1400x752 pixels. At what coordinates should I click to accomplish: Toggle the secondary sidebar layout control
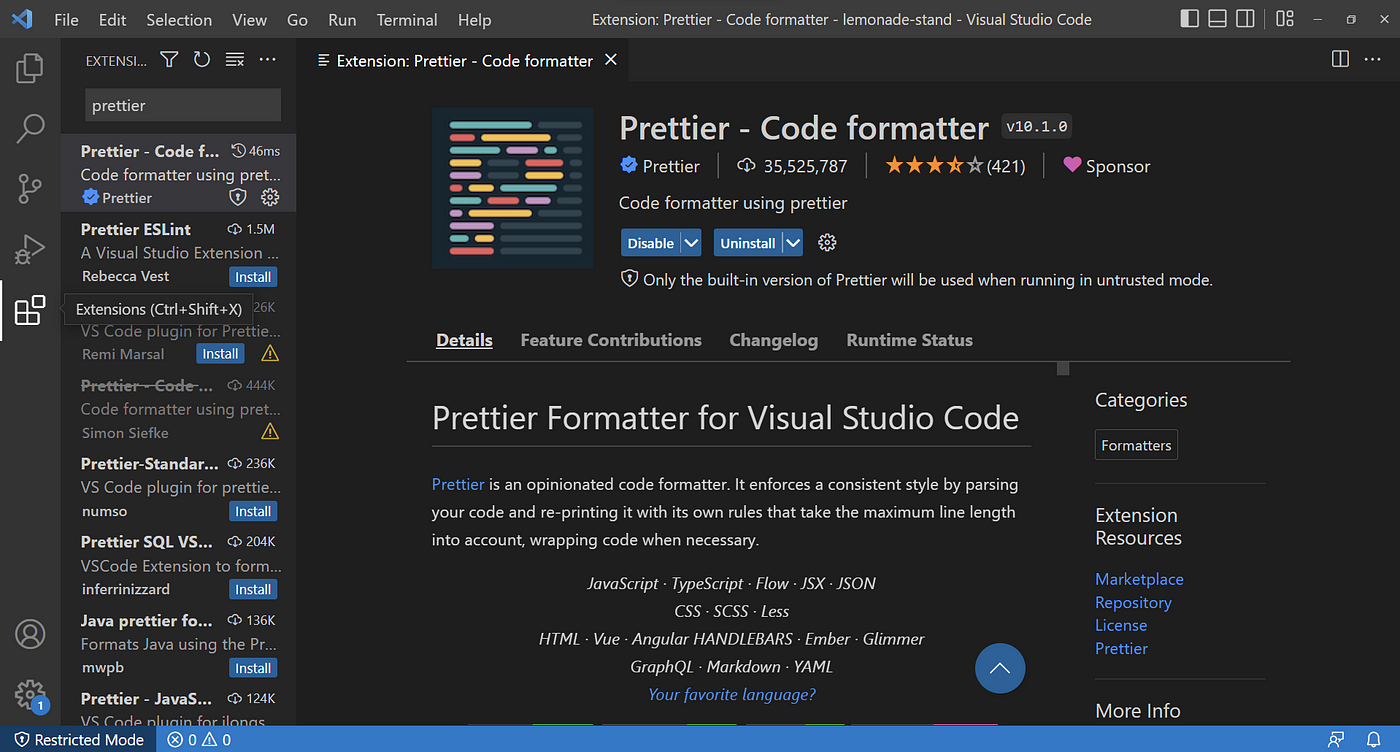coord(1243,18)
